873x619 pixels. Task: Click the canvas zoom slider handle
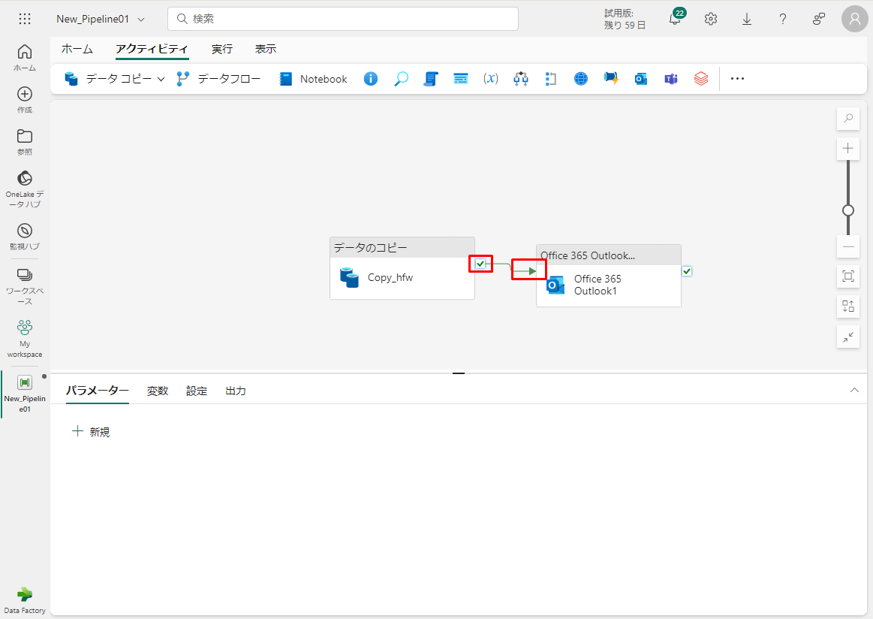pyautogui.click(x=848, y=211)
